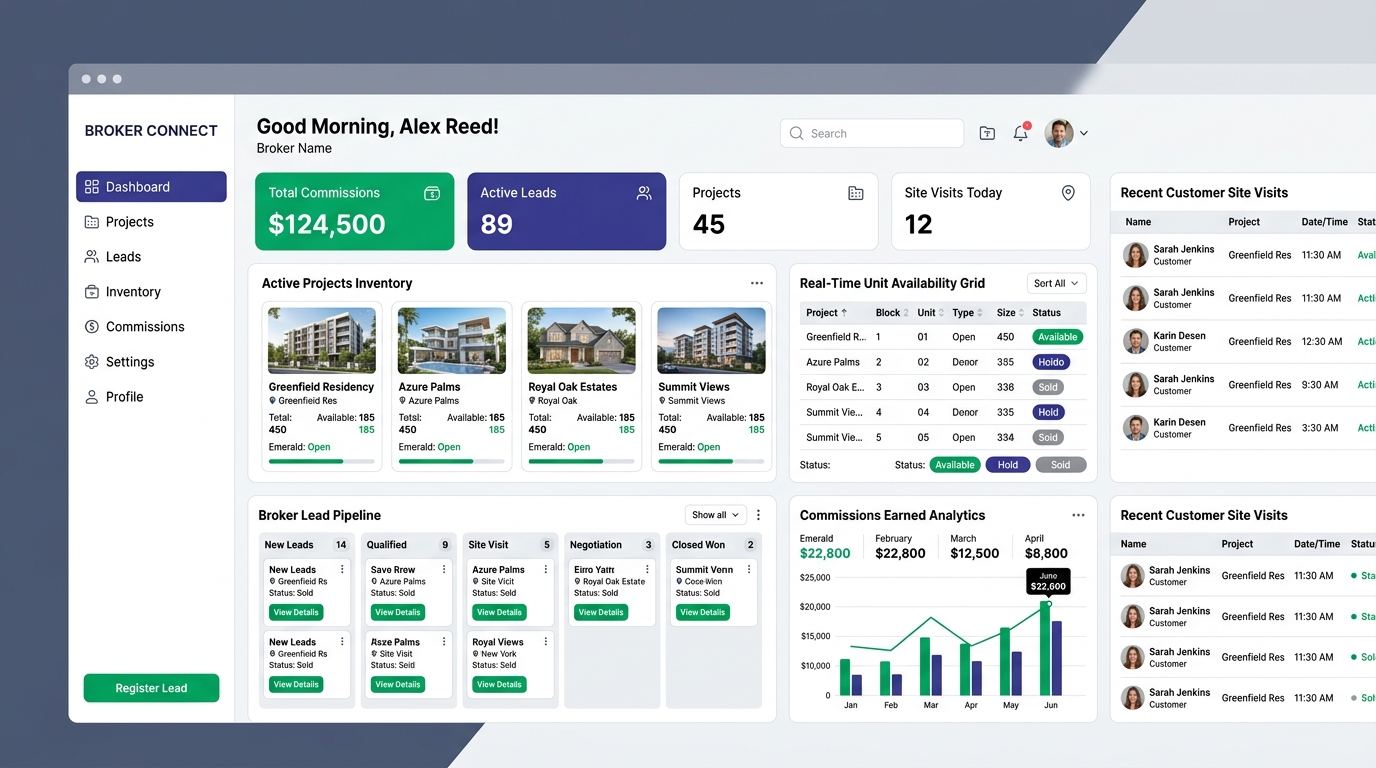Open Azure Palms project thumbnail
The width and height of the screenshot is (1376, 768).
(x=452, y=340)
